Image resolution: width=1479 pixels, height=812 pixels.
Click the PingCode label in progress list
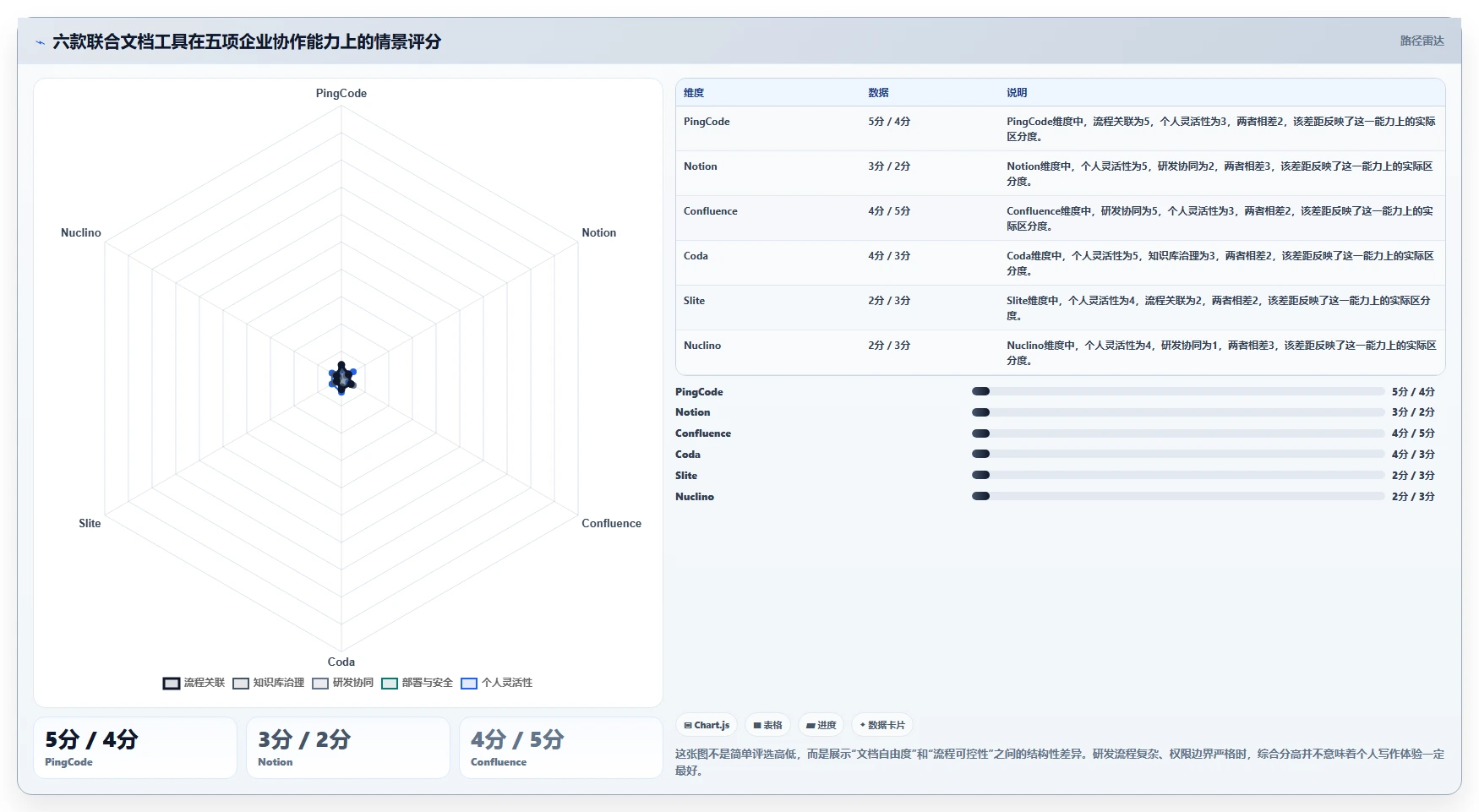[699, 392]
